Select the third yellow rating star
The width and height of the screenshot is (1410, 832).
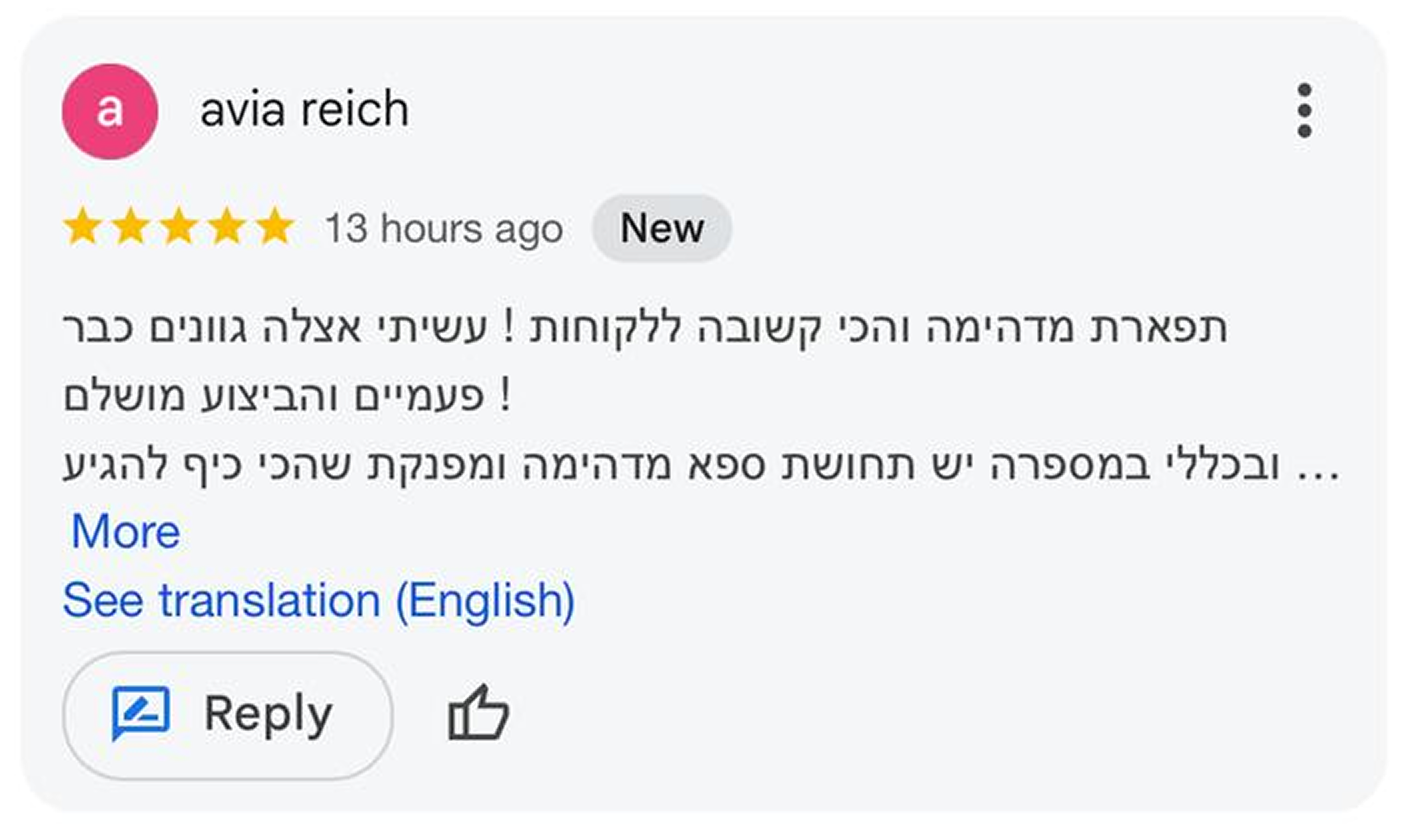(x=178, y=229)
